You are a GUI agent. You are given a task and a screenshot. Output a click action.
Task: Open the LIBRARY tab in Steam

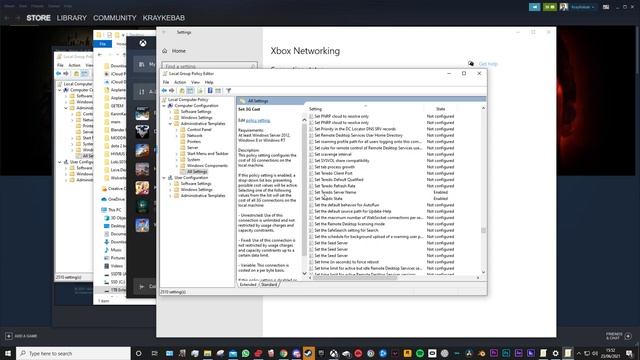tap(72, 18)
